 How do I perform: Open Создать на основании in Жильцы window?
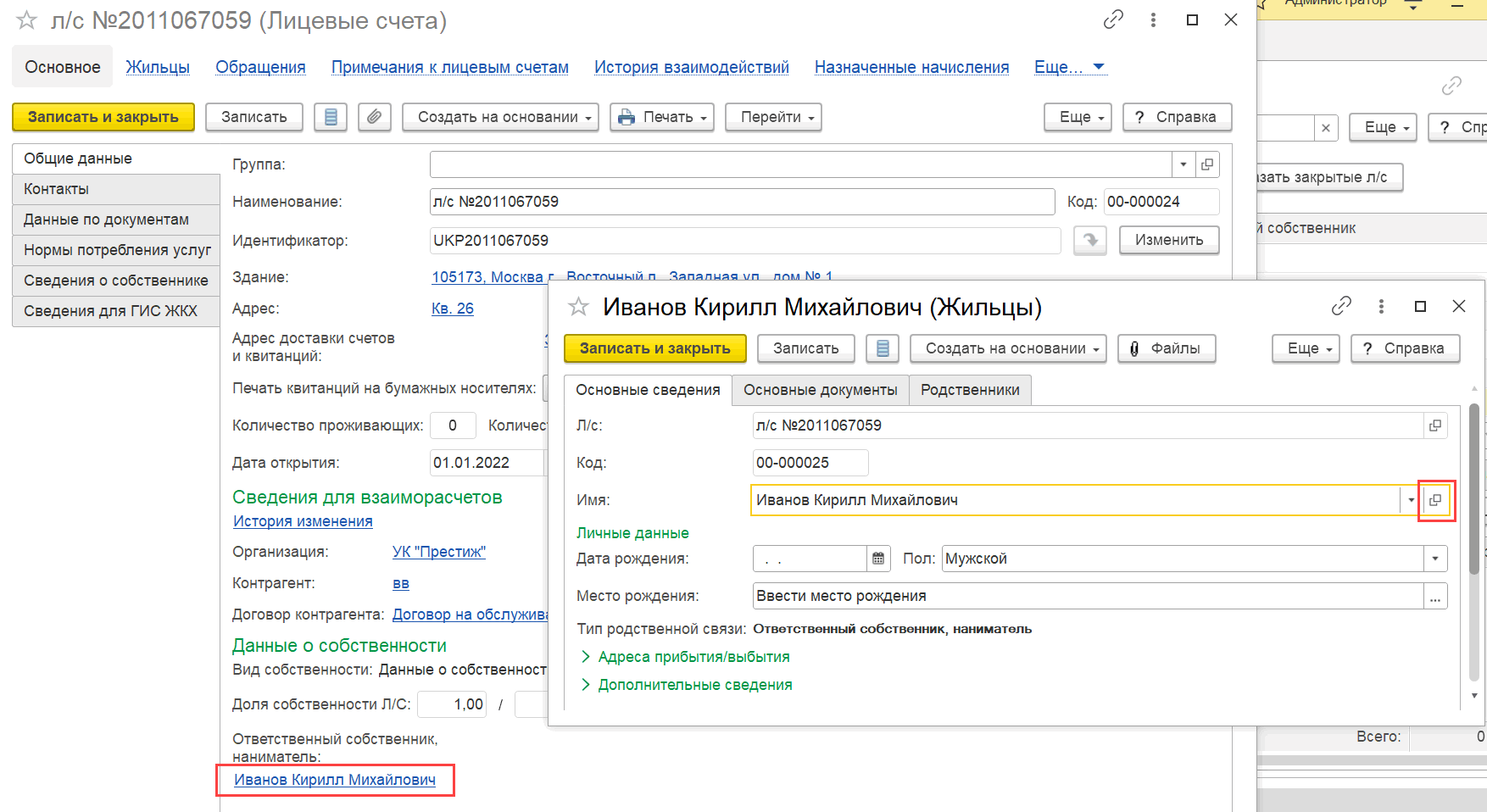pos(1008,348)
